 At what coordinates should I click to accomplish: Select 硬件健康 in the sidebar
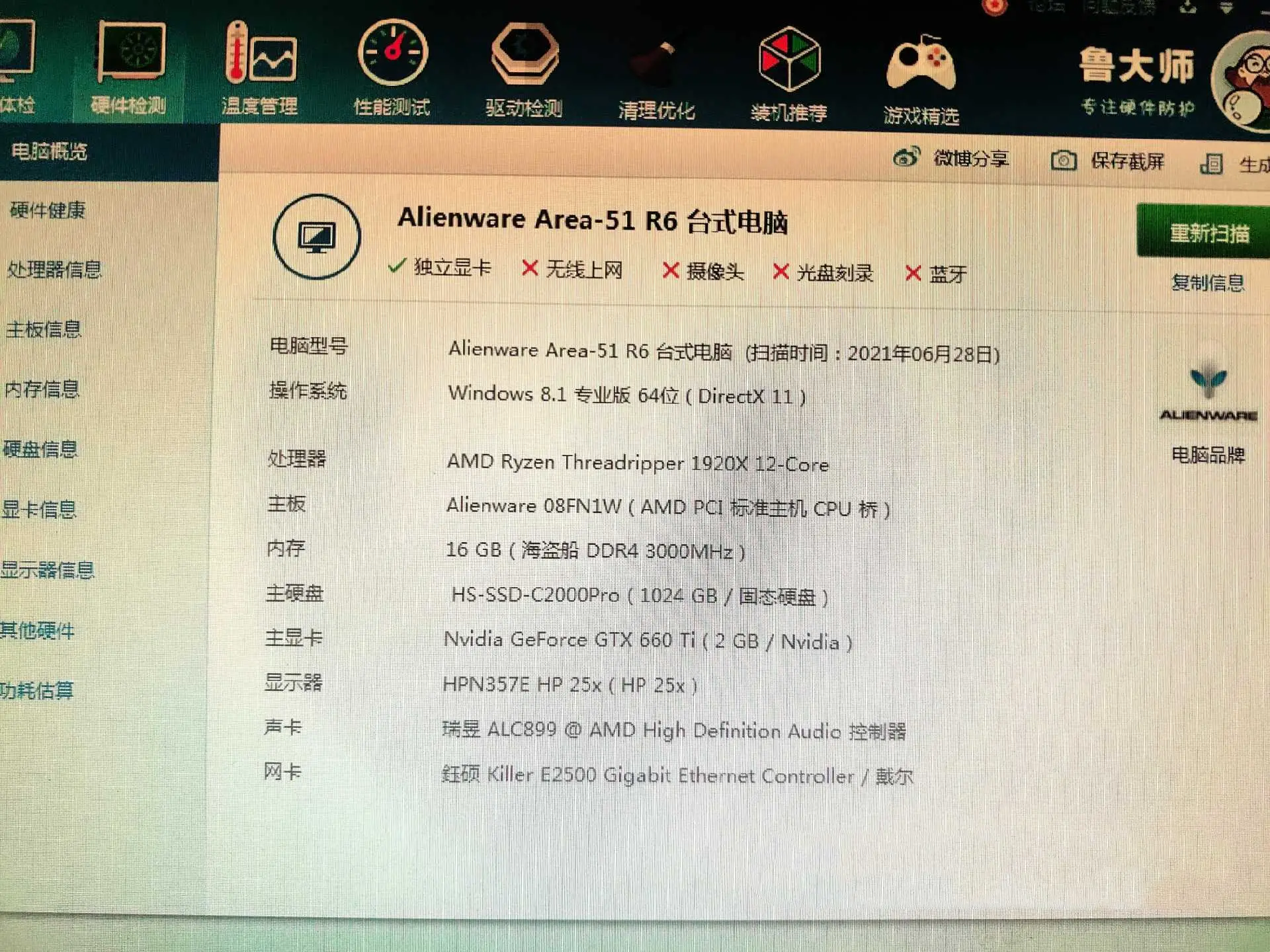48,210
